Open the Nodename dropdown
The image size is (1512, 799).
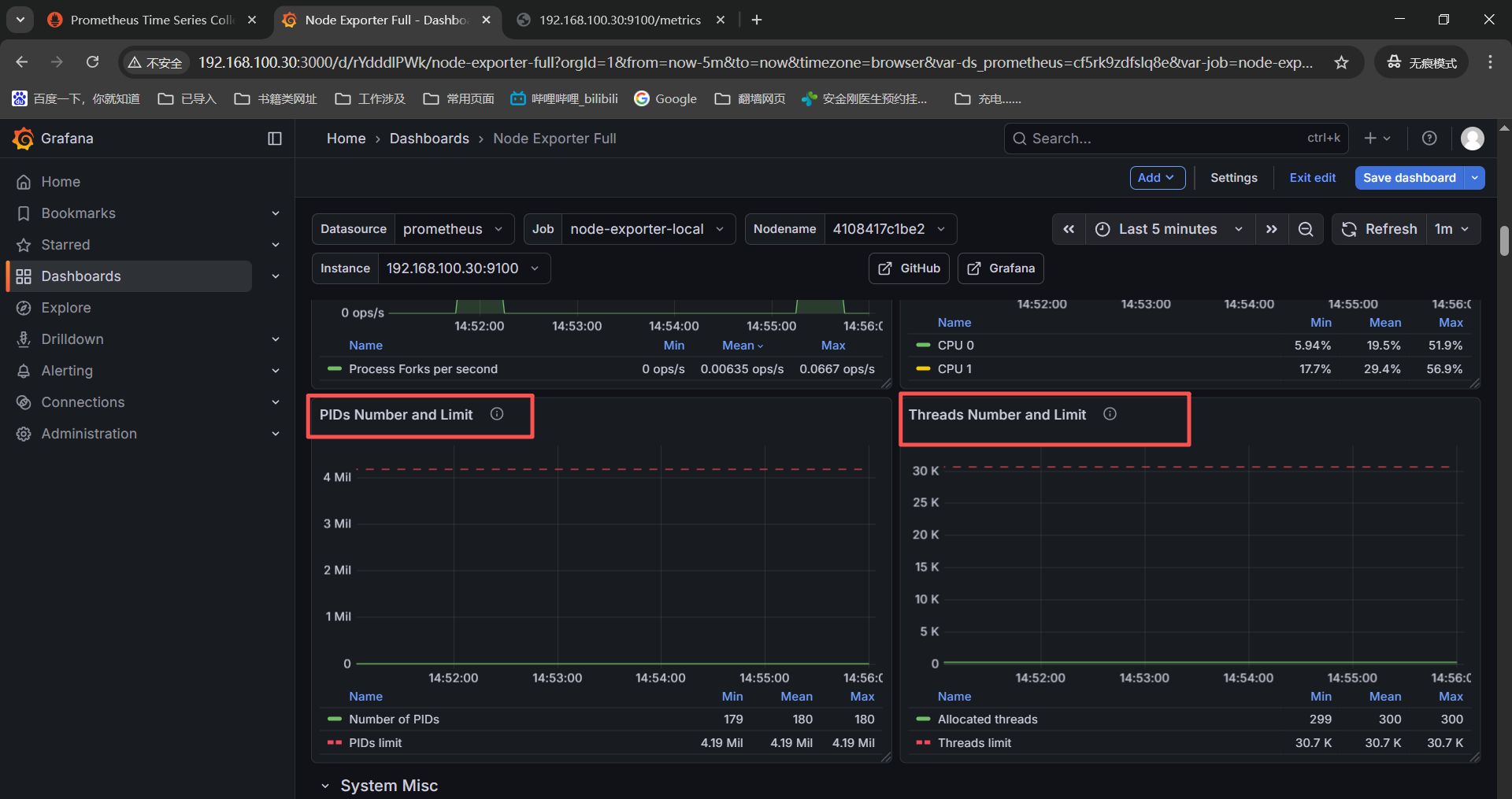(x=890, y=229)
